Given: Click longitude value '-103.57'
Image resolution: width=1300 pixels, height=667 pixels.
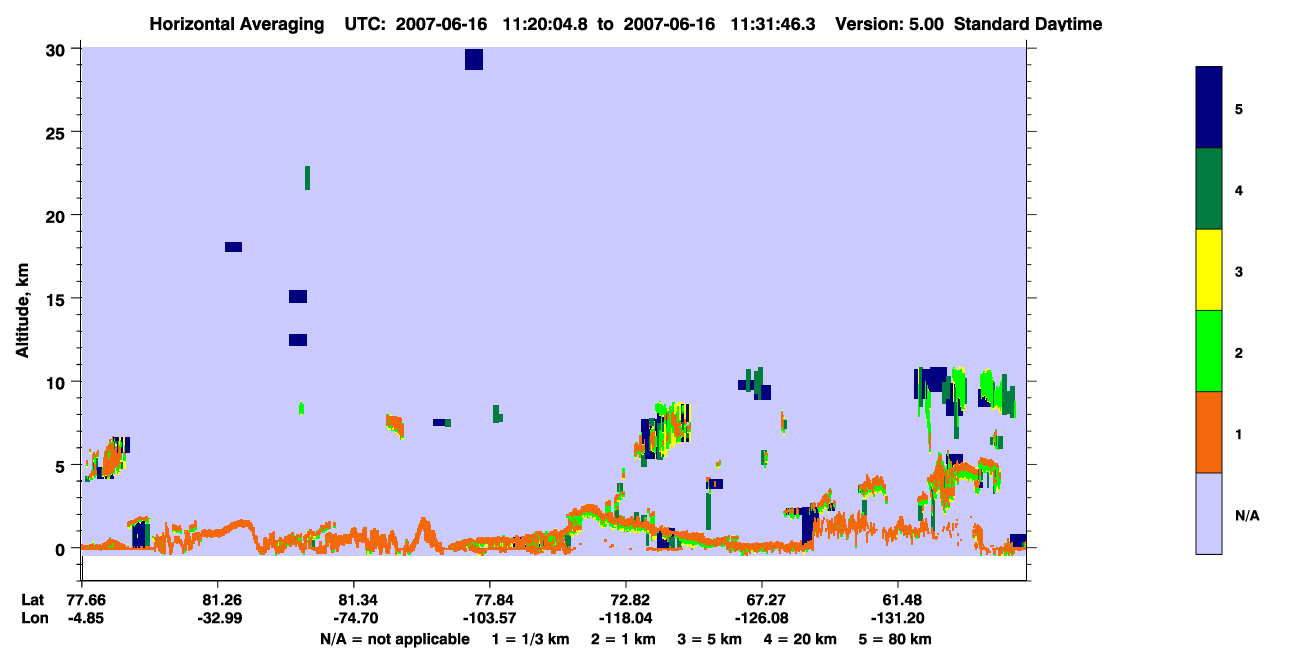Looking at the screenshot, I should point(489,618).
